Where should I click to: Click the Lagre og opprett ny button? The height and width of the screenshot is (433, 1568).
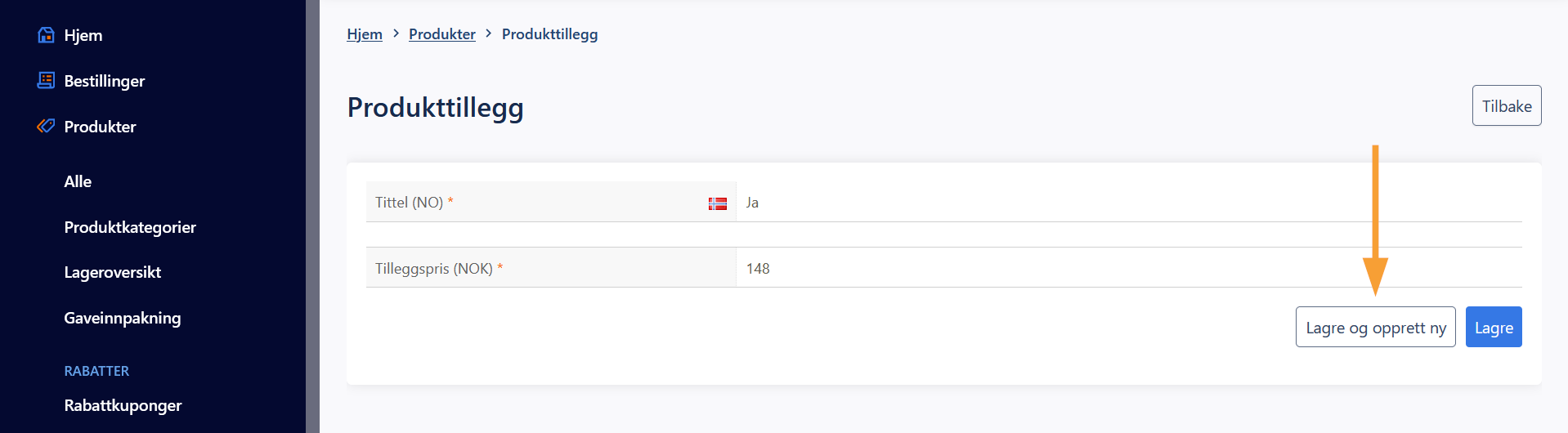click(x=1376, y=327)
